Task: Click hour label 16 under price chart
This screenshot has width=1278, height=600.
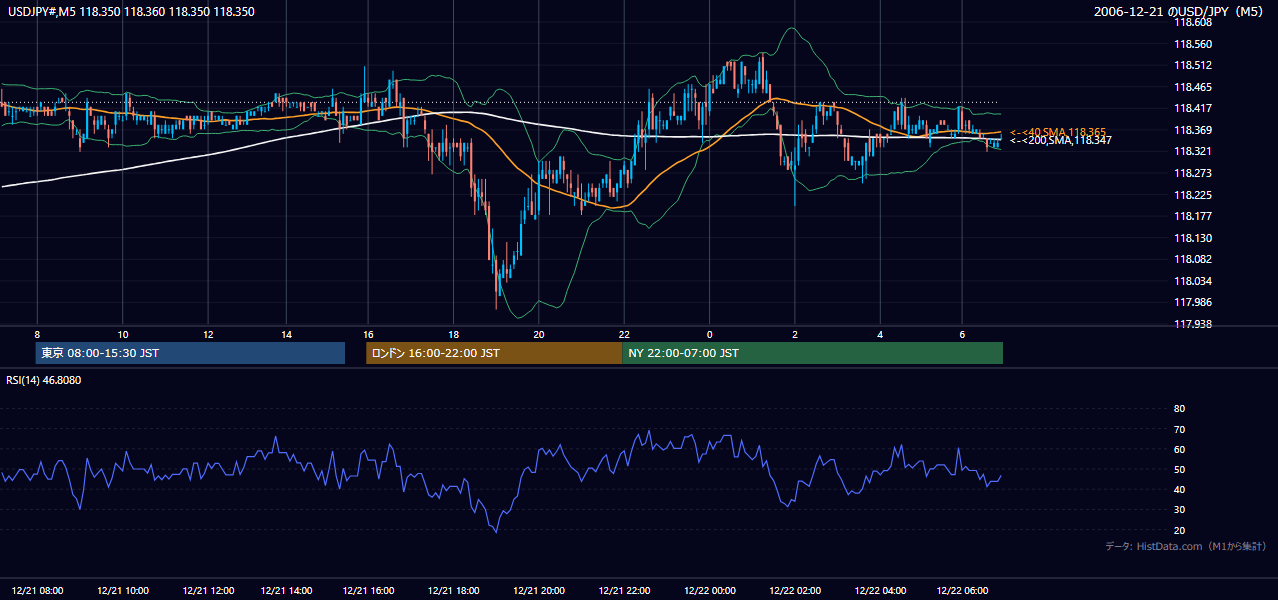Action: pos(368,334)
